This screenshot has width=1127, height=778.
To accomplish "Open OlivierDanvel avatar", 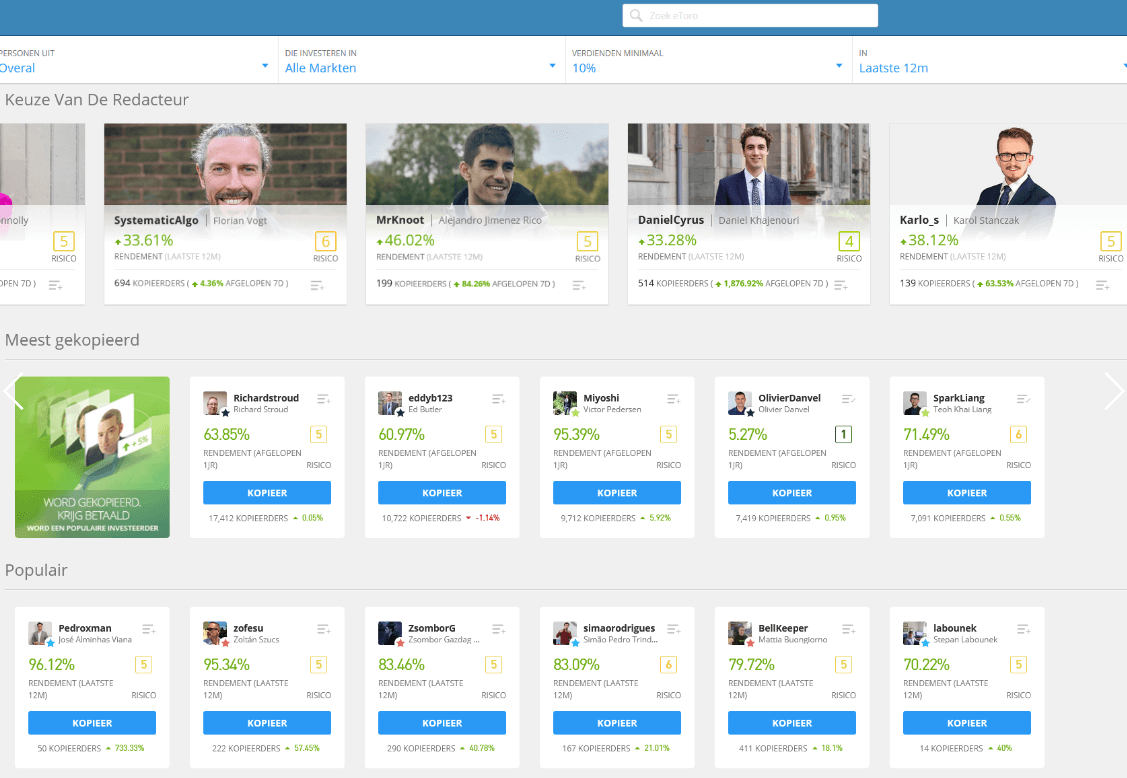I will click(x=740, y=403).
